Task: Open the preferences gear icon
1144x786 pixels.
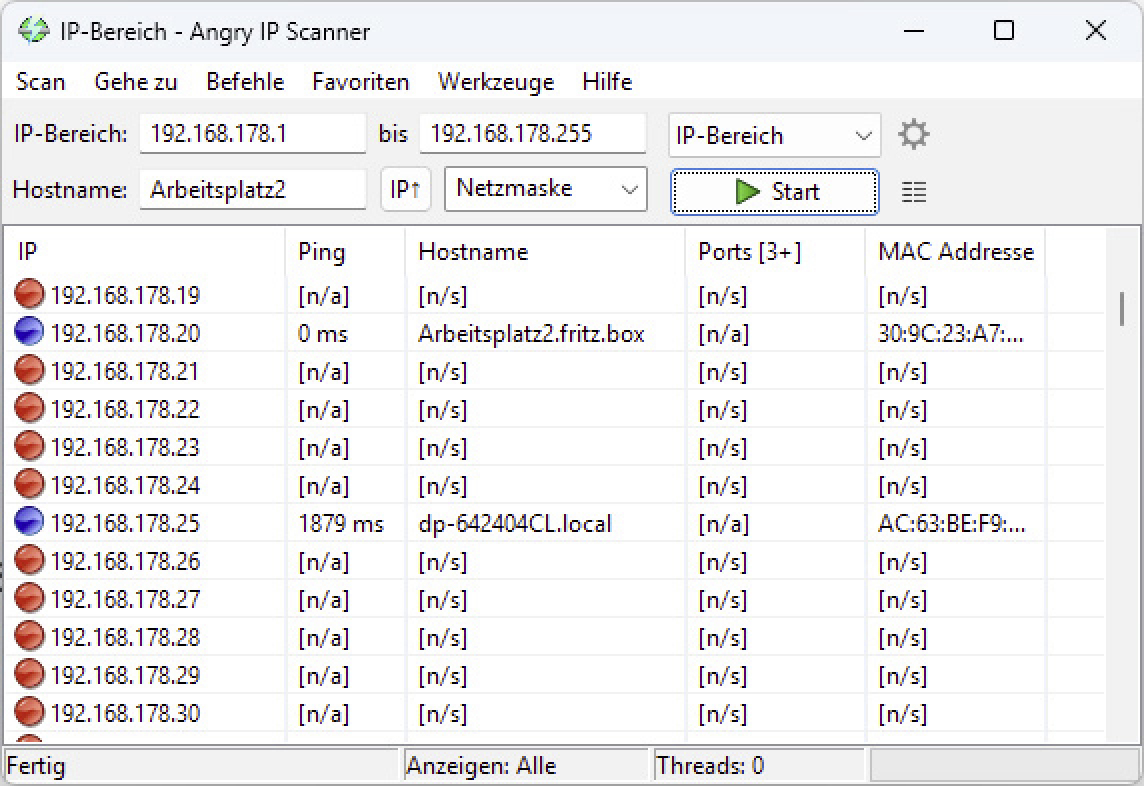Action: [913, 133]
